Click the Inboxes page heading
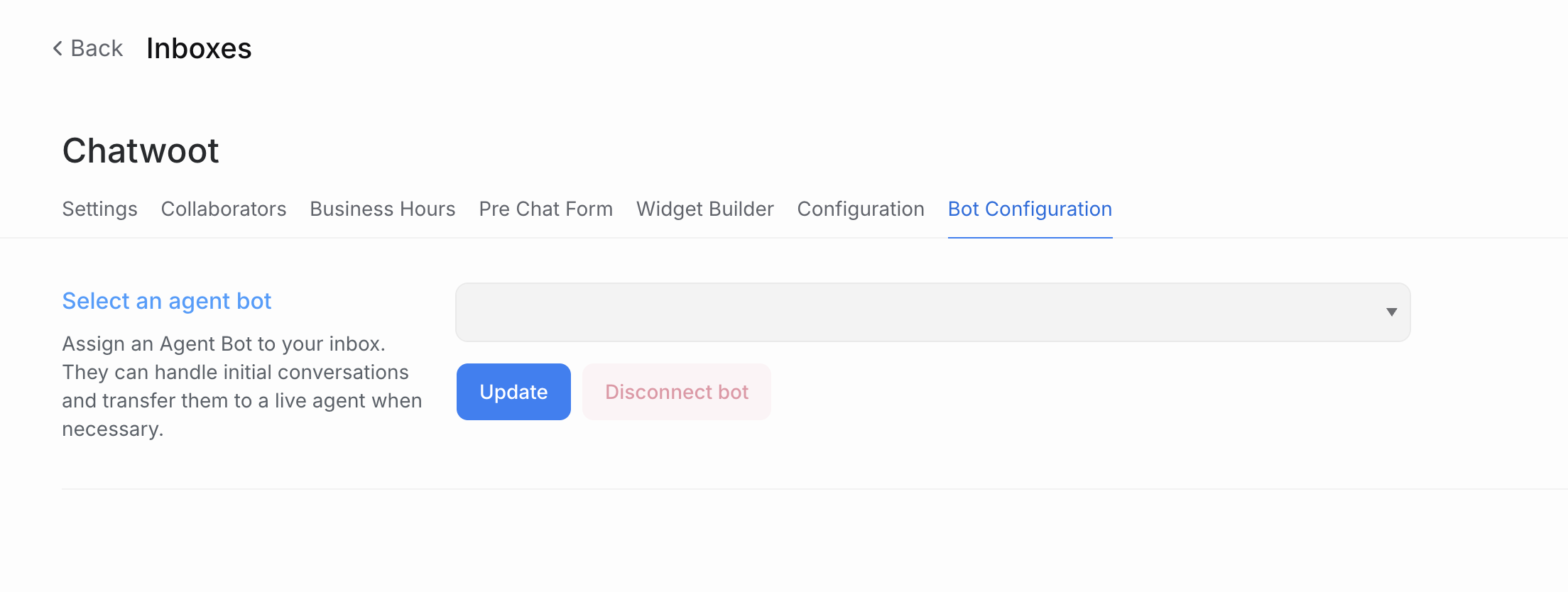This screenshot has height=592, width=1568. (199, 48)
